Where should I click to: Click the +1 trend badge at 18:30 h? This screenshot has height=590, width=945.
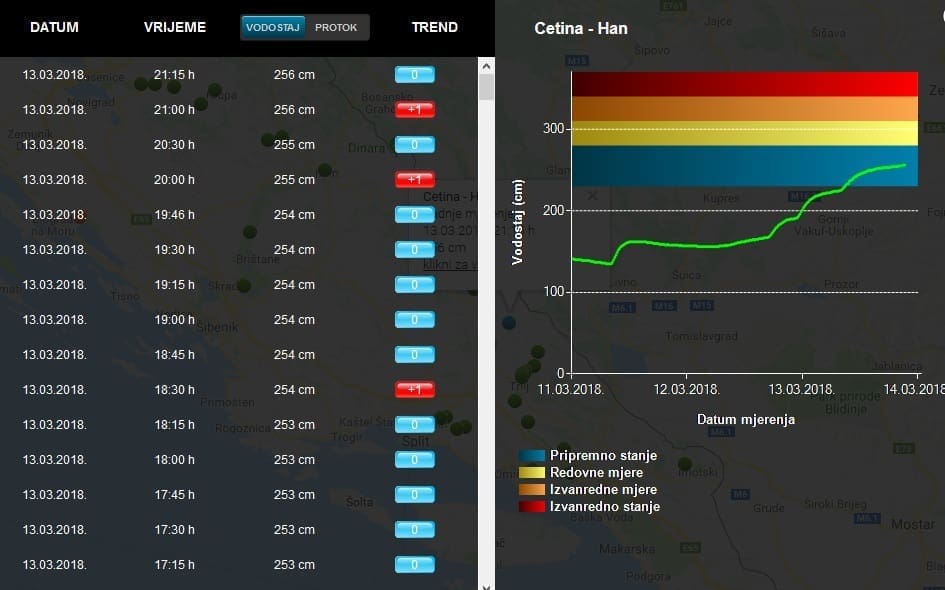pos(414,390)
